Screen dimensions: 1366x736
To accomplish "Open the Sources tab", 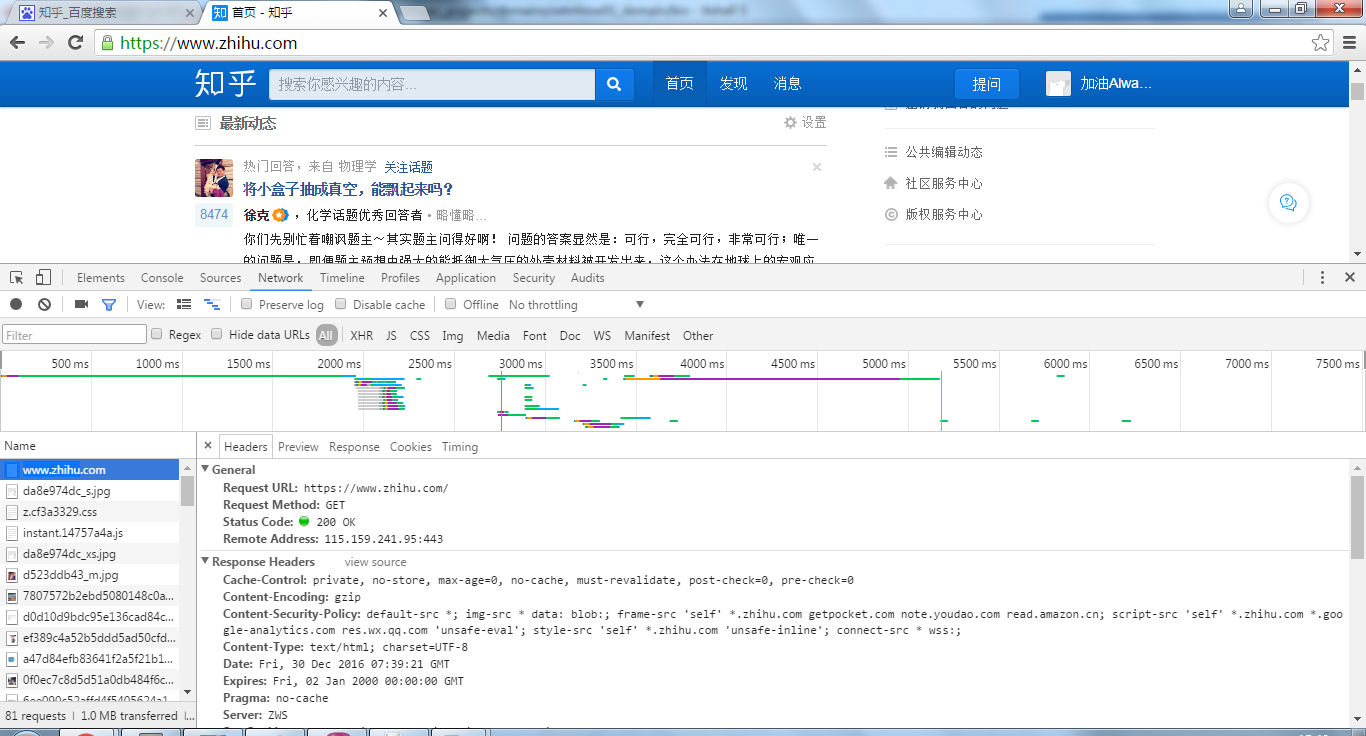I will point(221,278).
